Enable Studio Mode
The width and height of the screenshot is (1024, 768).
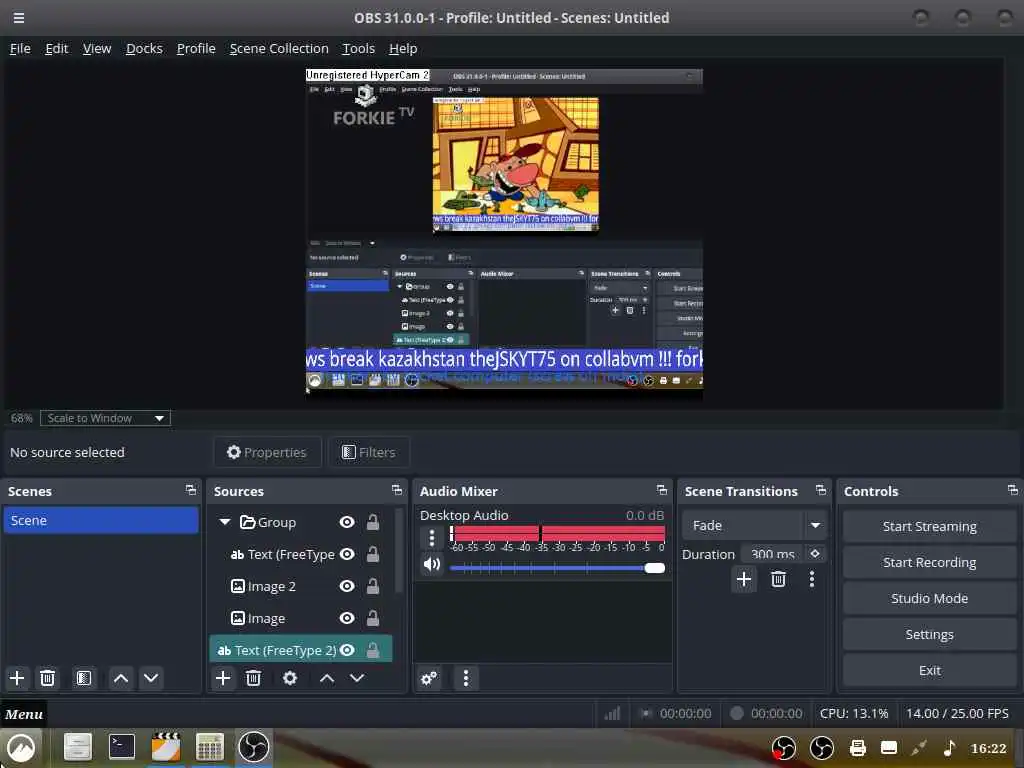(929, 598)
